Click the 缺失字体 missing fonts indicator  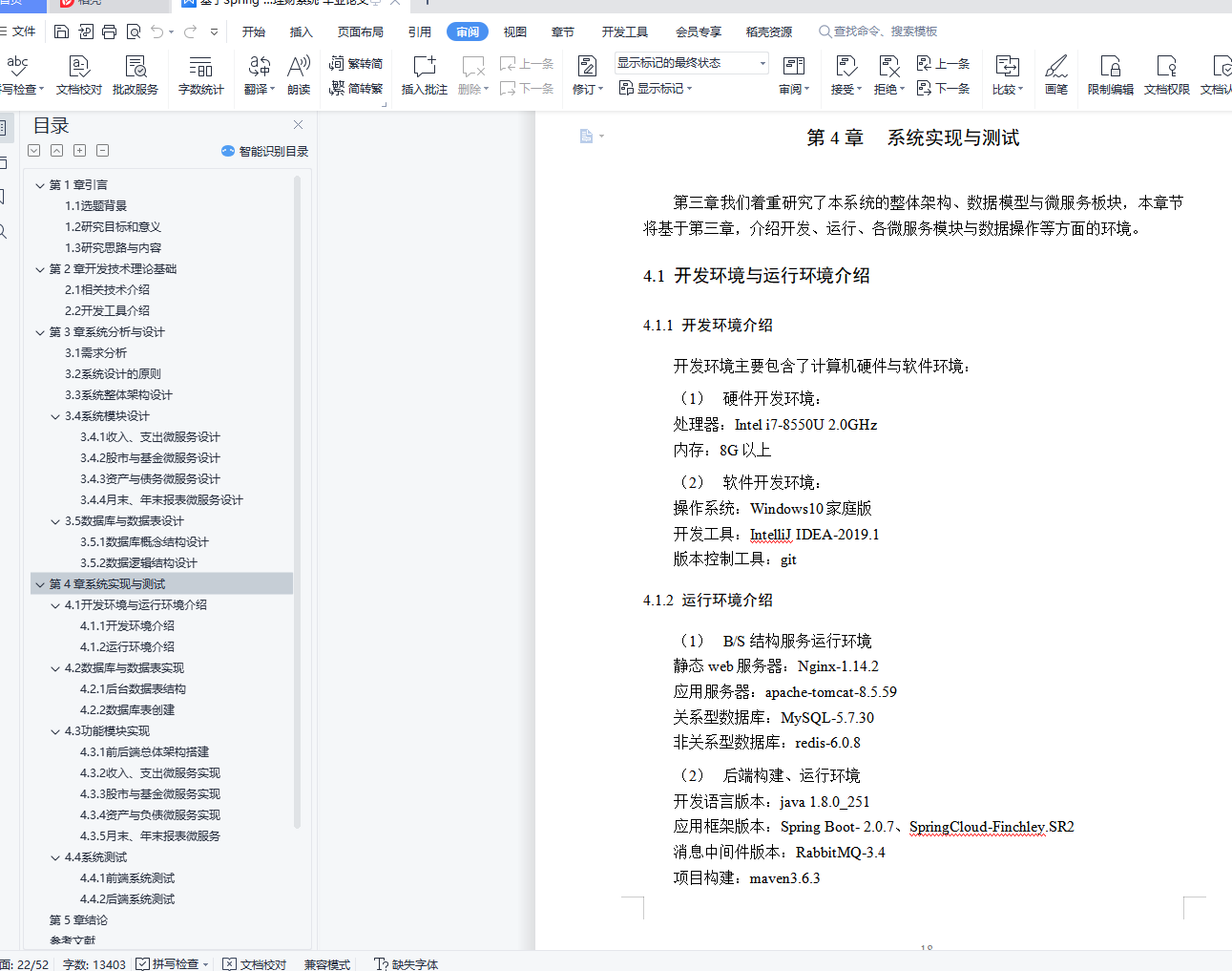(x=407, y=964)
